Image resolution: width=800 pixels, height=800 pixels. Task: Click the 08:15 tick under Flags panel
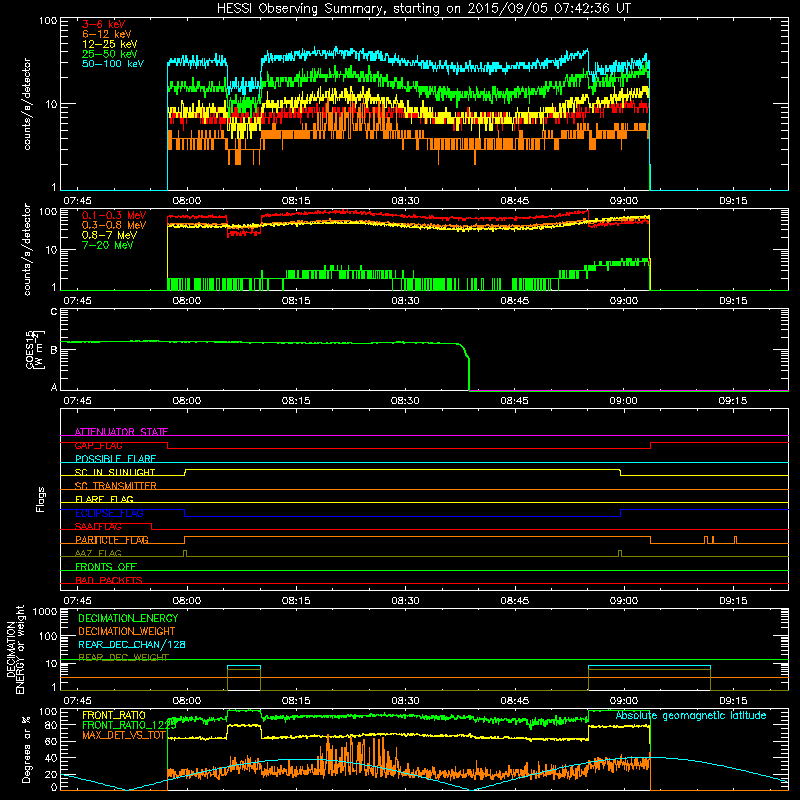point(296,601)
